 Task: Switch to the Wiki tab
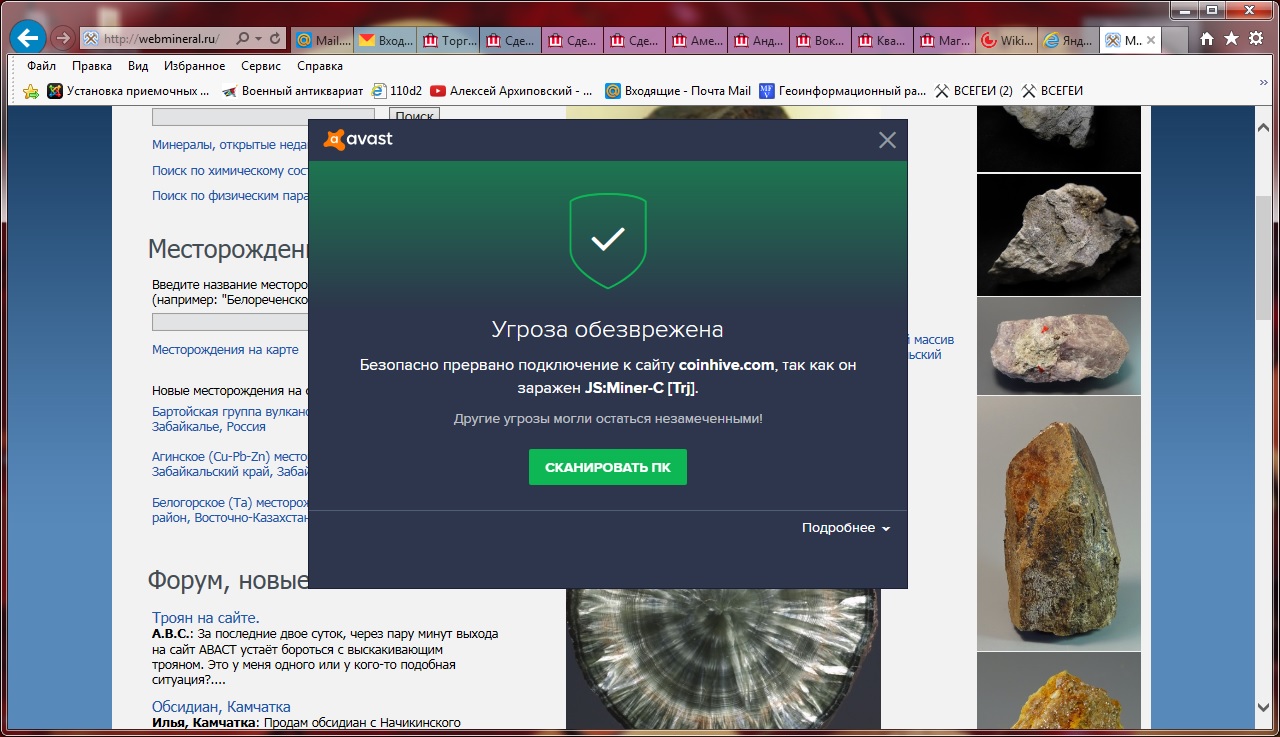(1007, 40)
